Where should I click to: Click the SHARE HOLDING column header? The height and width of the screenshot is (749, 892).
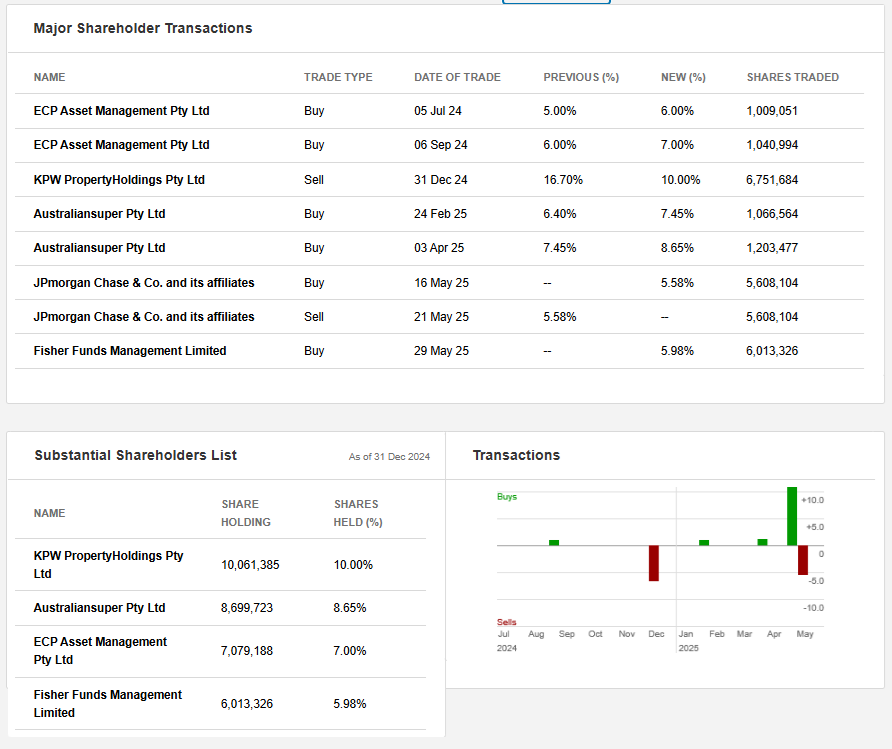pos(246,513)
